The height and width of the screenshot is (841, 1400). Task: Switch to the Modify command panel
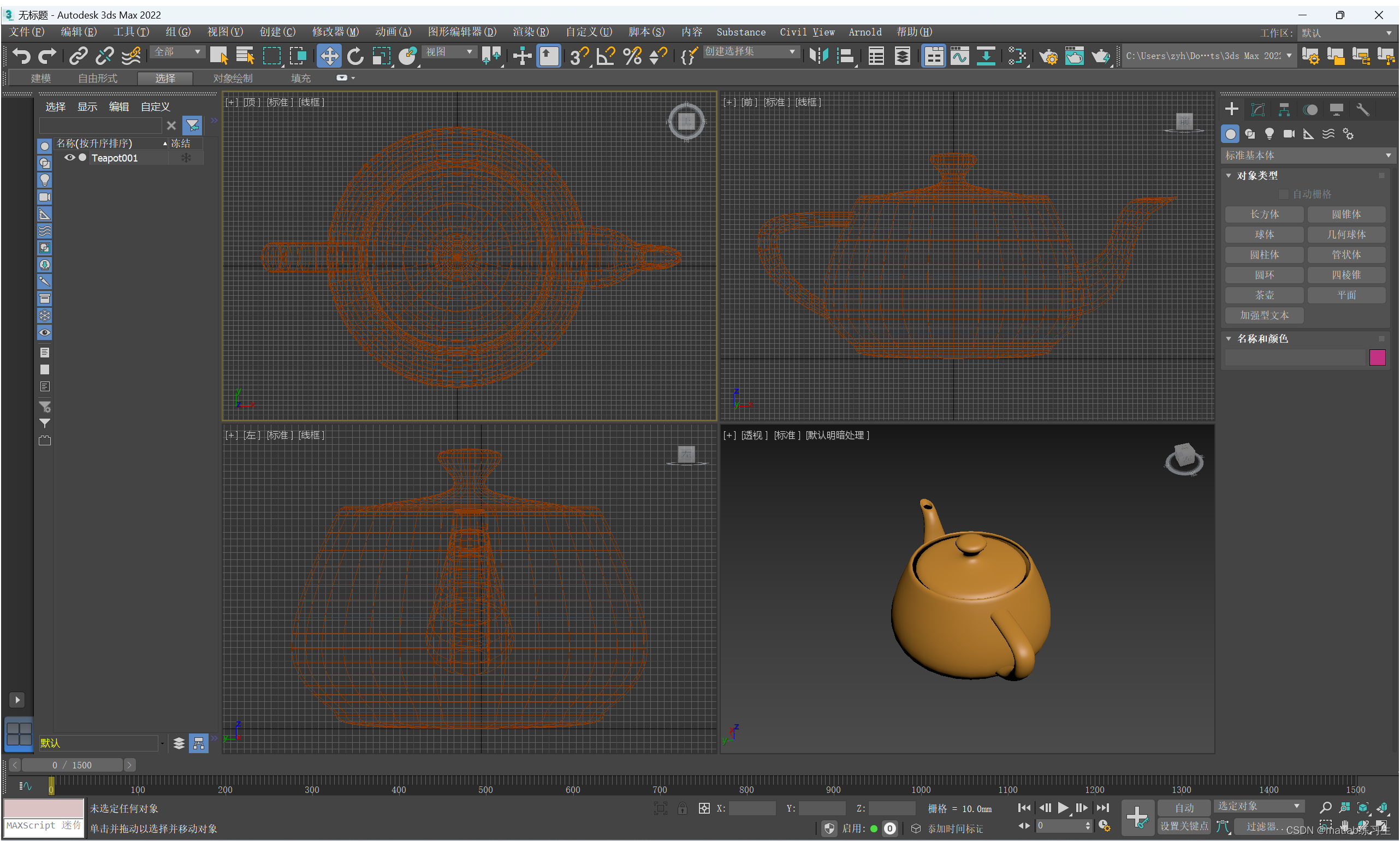coord(1258,109)
